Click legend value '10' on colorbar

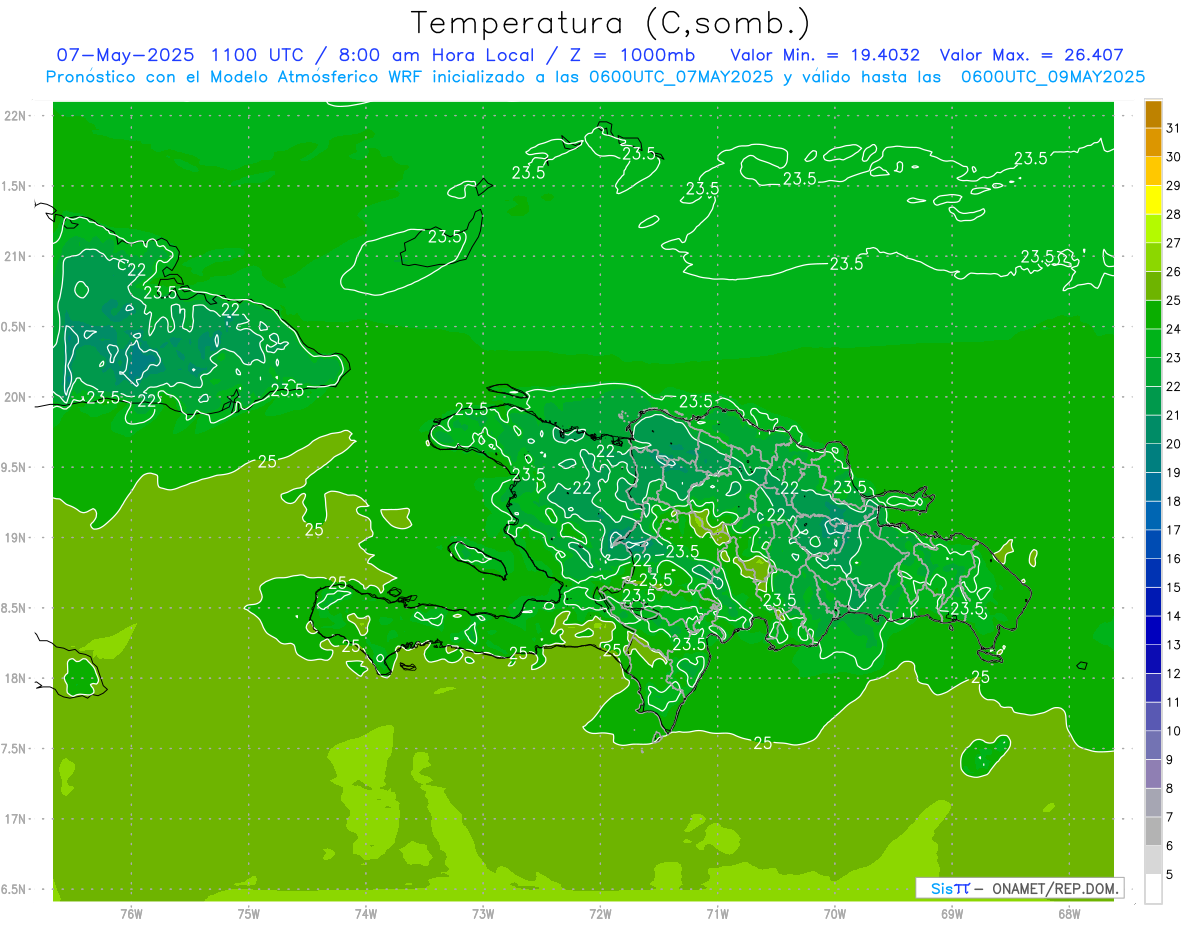point(1174,731)
